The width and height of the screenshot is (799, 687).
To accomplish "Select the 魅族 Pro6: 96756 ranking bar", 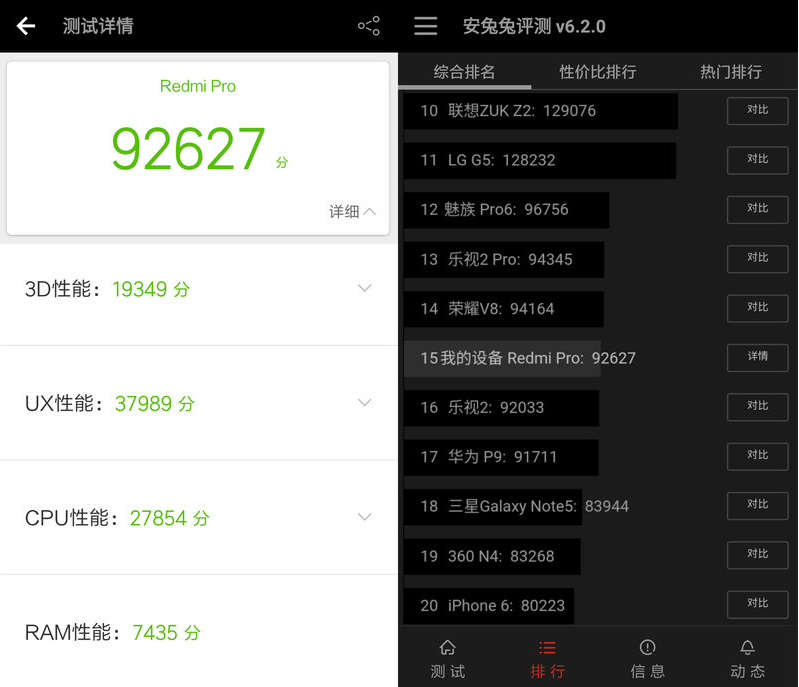I will tap(506, 209).
